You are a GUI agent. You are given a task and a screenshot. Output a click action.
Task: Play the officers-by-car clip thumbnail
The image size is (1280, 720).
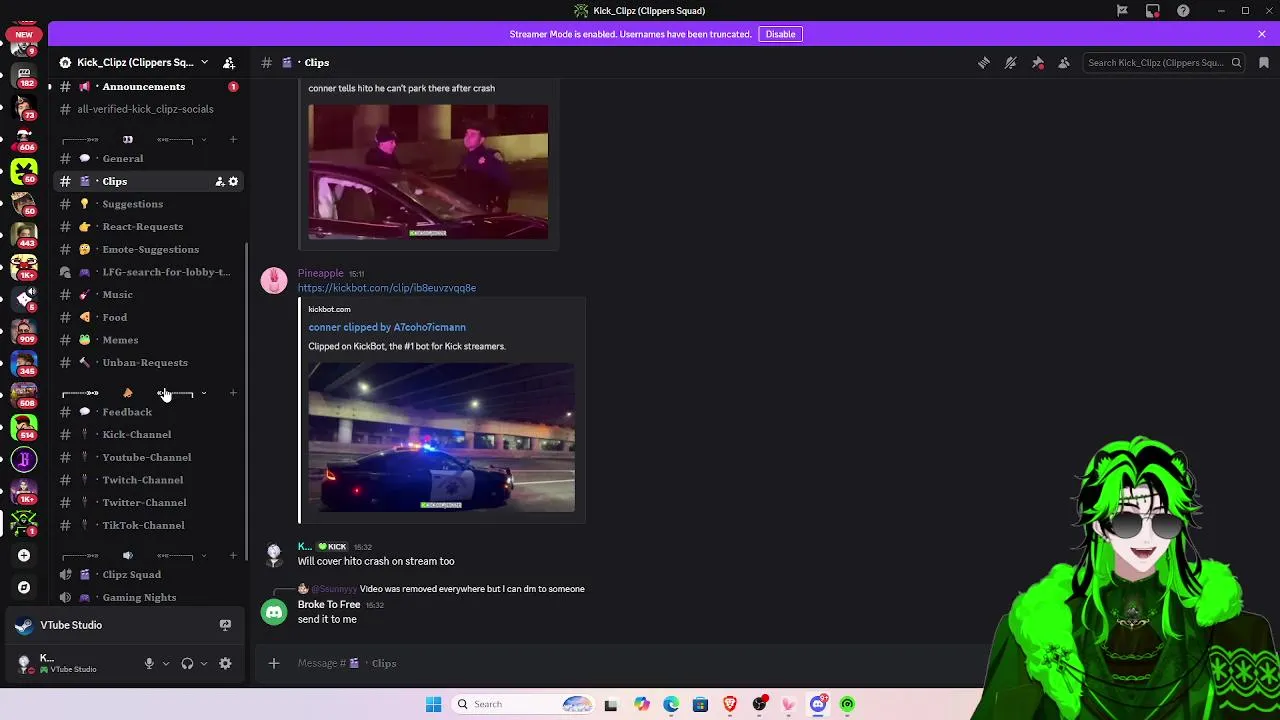pyautogui.click(x=428, y=172)
